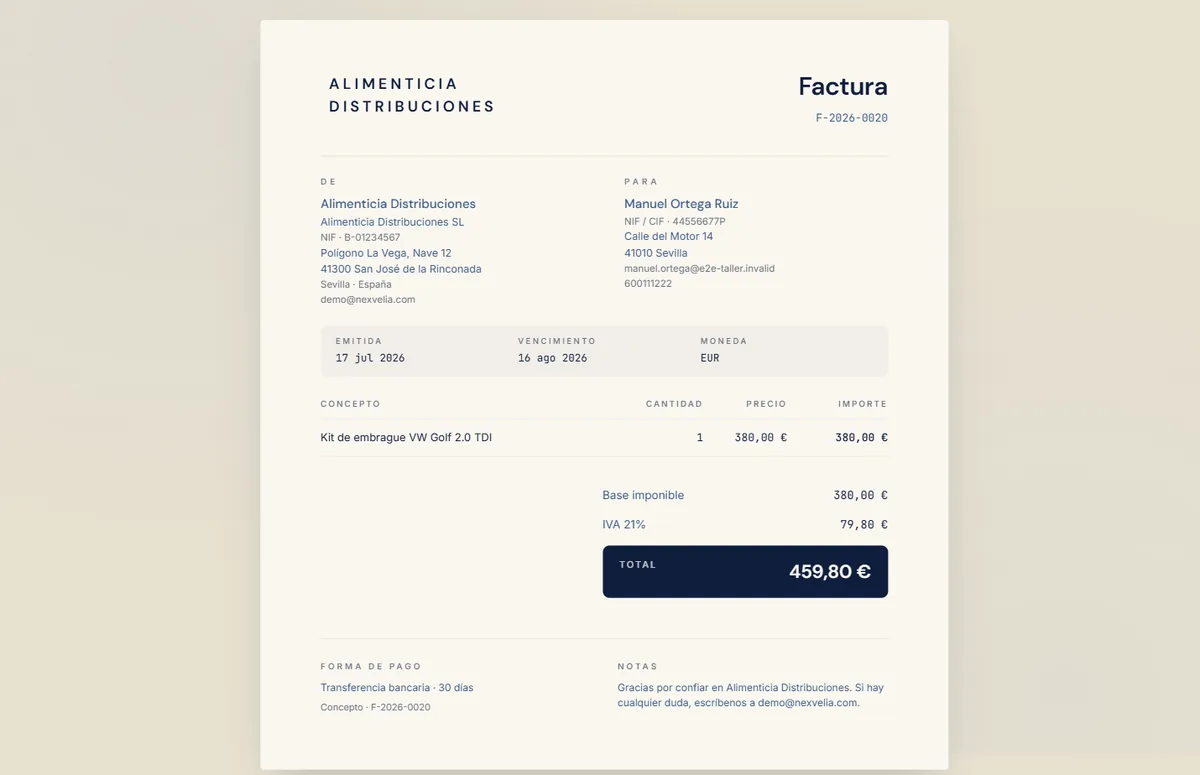Click invoice number F-2026-0020 under Factura

click(x=852, y=118)
